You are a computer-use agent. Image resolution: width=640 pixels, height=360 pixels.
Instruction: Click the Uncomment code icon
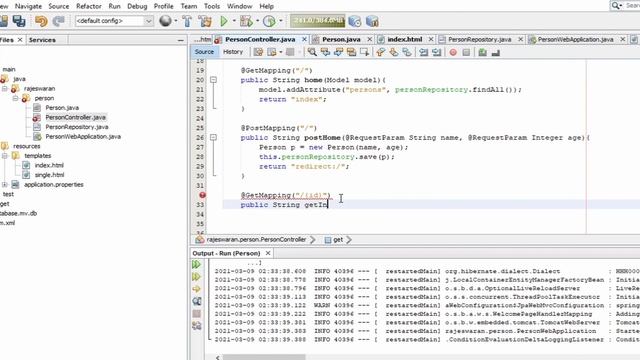[x=496, y=52]
